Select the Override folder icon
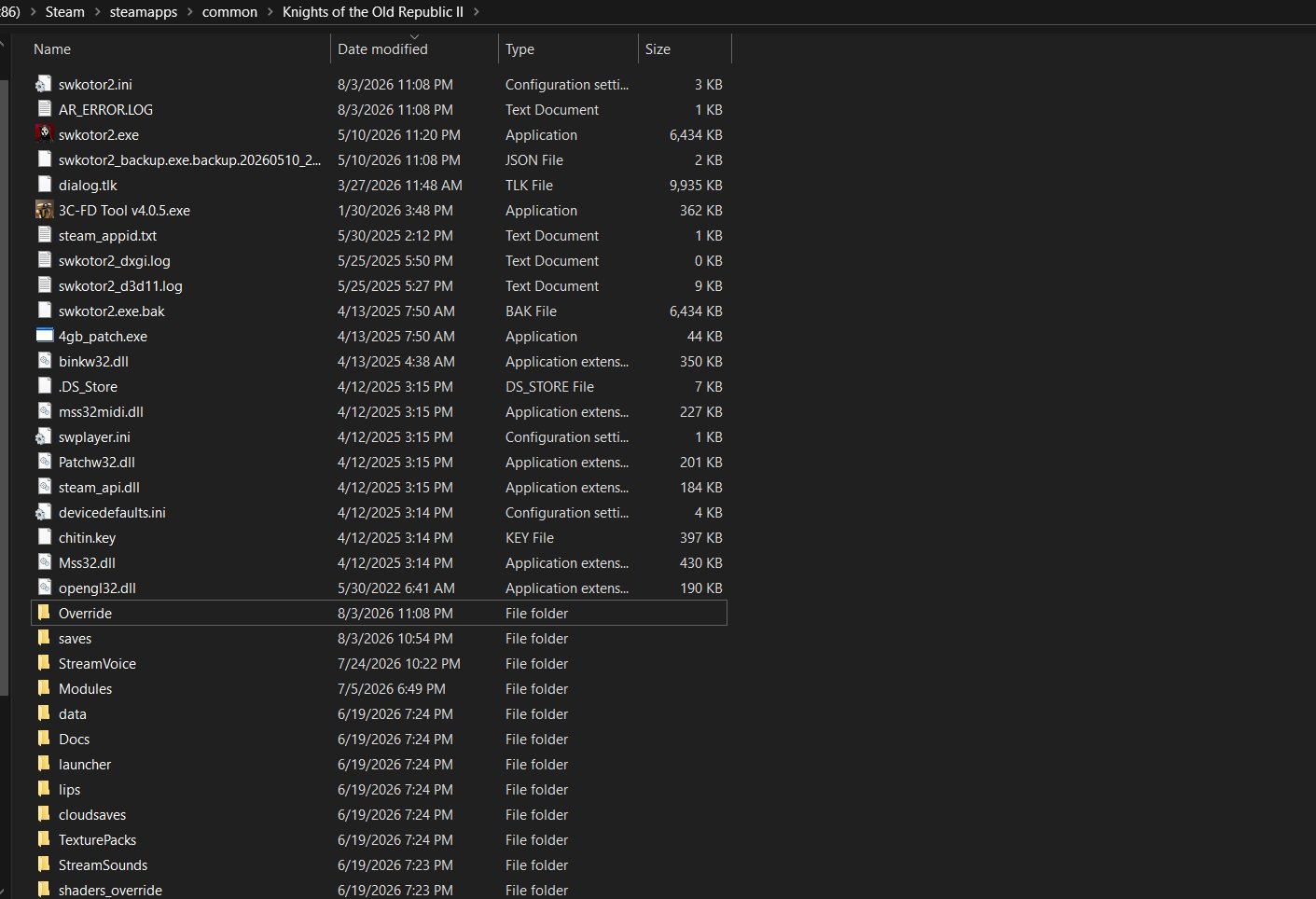 click(x=44, y=613)
